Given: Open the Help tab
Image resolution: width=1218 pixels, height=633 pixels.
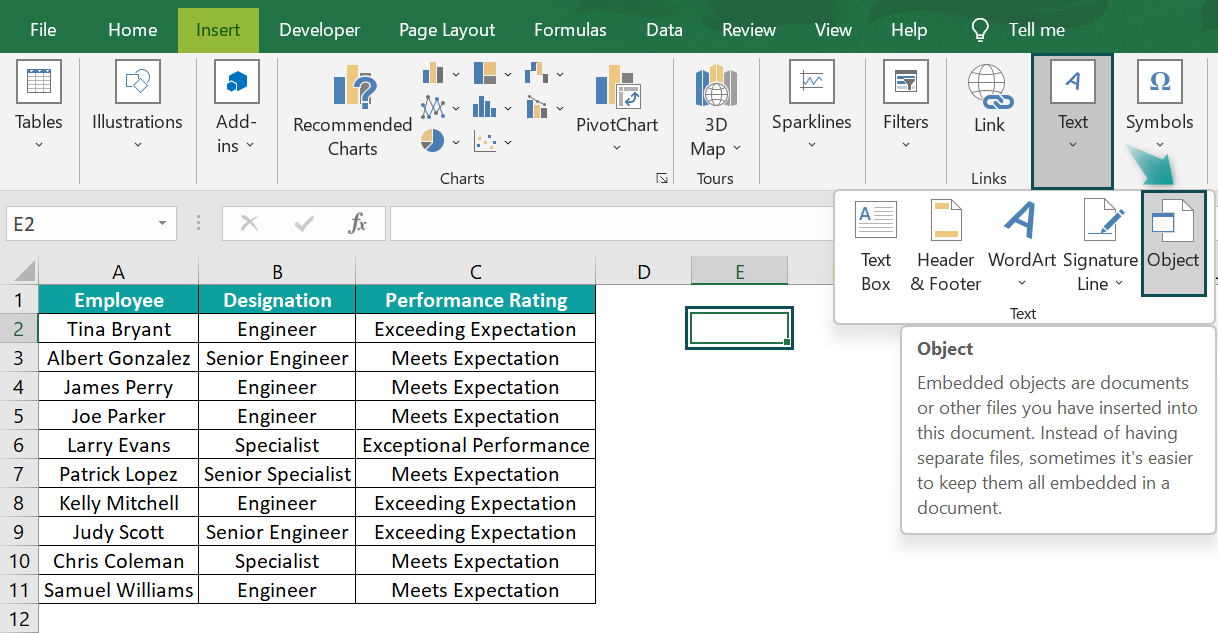Looking at the screenshot, I should click(x=909, y=29).
